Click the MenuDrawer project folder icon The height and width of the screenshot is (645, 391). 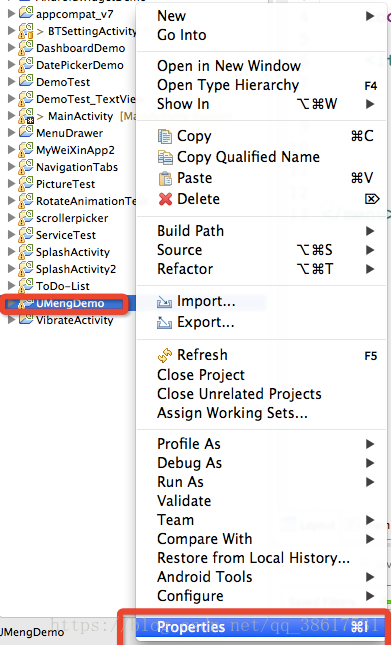tap(26, 133)
